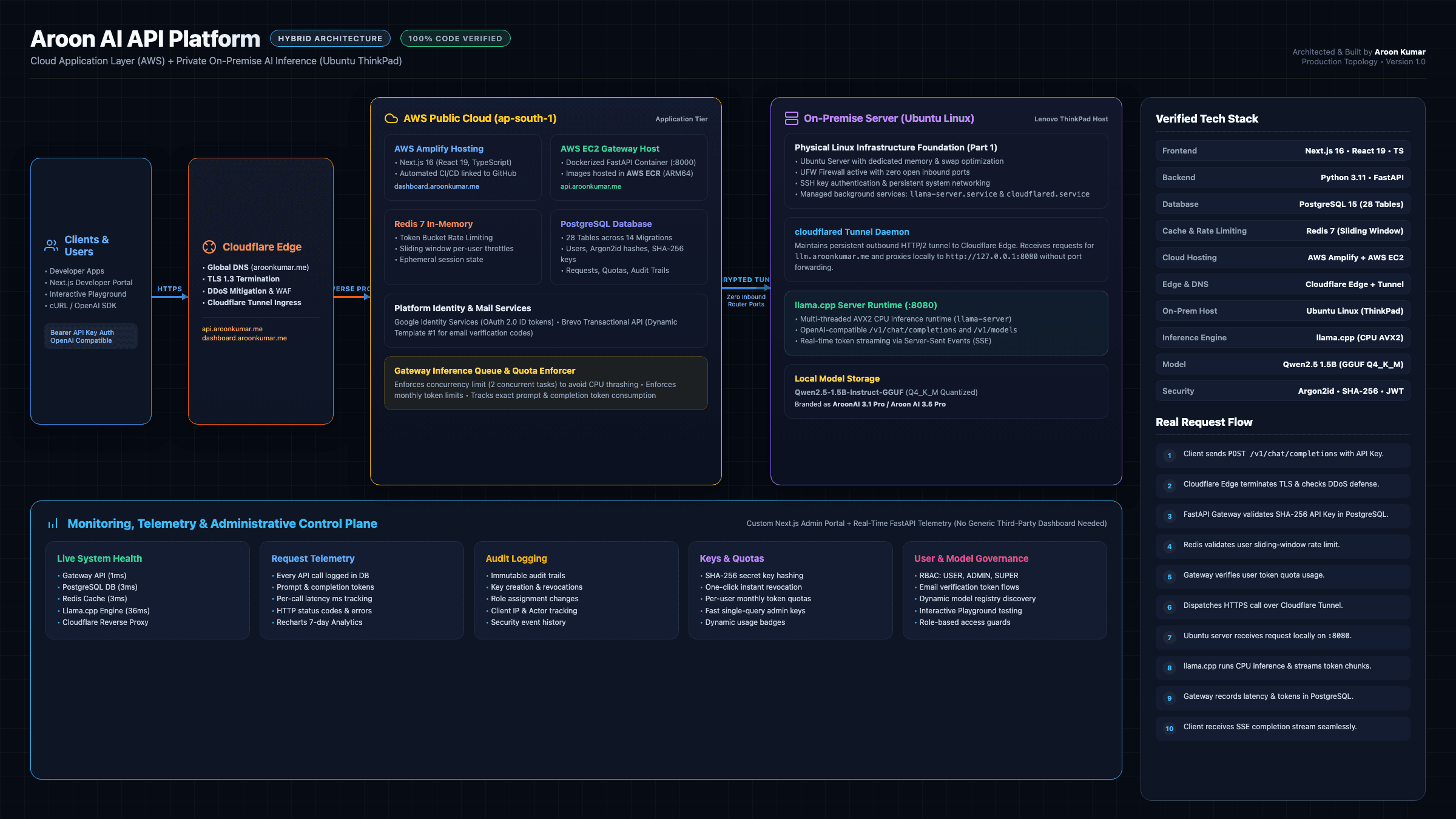Click the Real Request Flow heading
Image resolution: width=1456 pixels, height=819 pixels.
click(x=1204, y=422)
